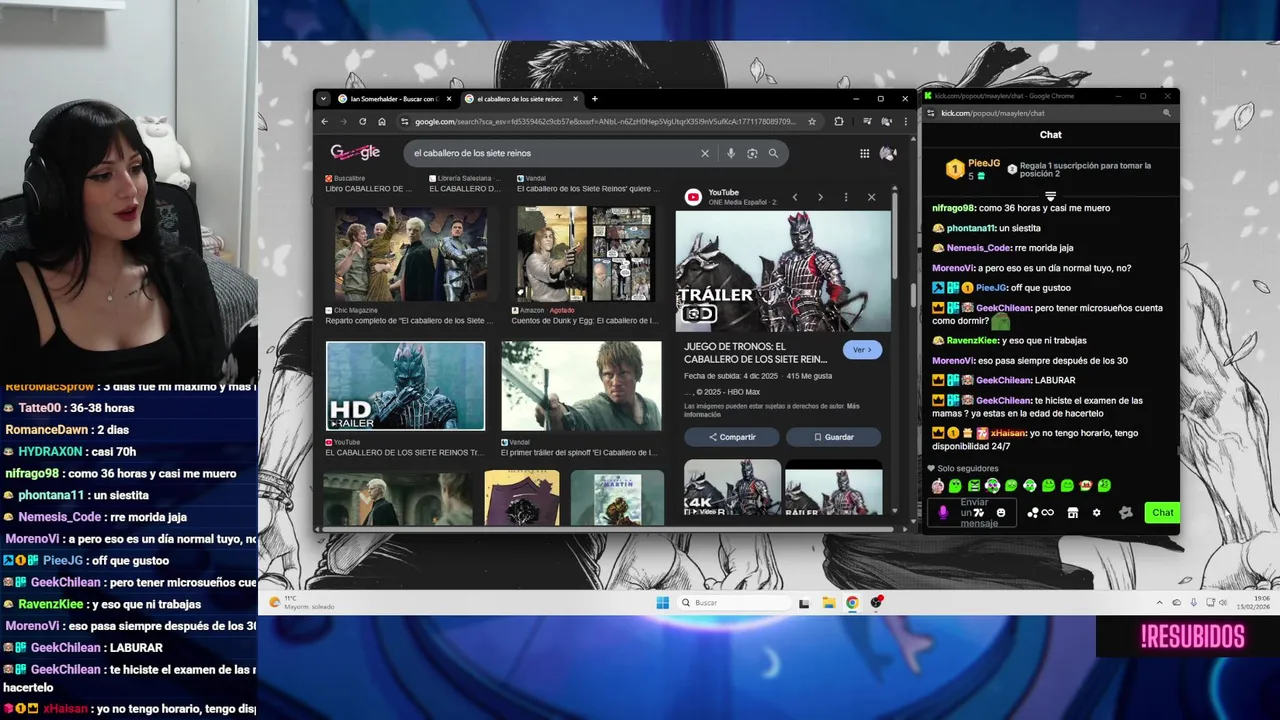Image resolution: width=1280 pixels, height=720 pixels.
Task: Open Kick chat shop icon
Action: click(1072, 512)
